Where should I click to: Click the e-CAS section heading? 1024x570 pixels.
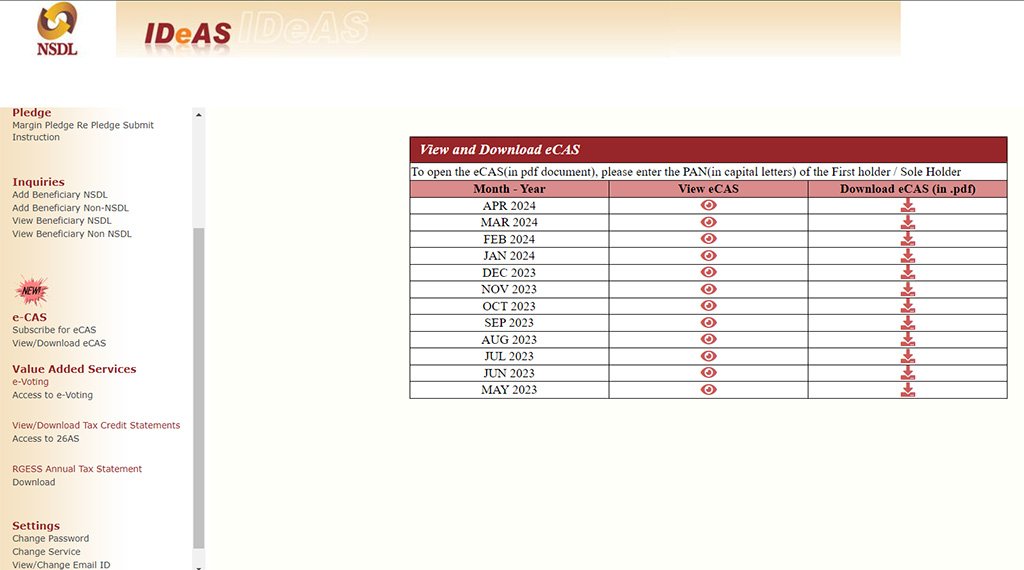pyautogui.click(x=29, y=317)
